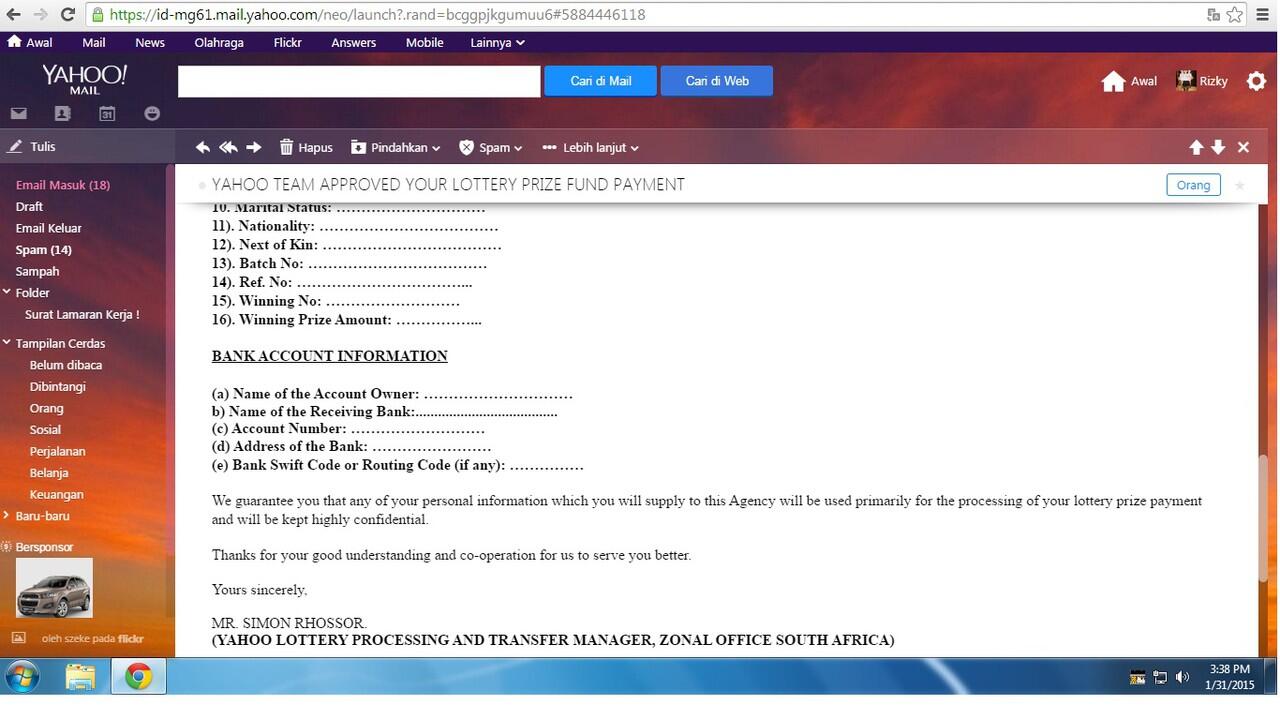Collapse the Tampilan Cerdas section
The image size is (1280, 720).
[x=6, y=343]
